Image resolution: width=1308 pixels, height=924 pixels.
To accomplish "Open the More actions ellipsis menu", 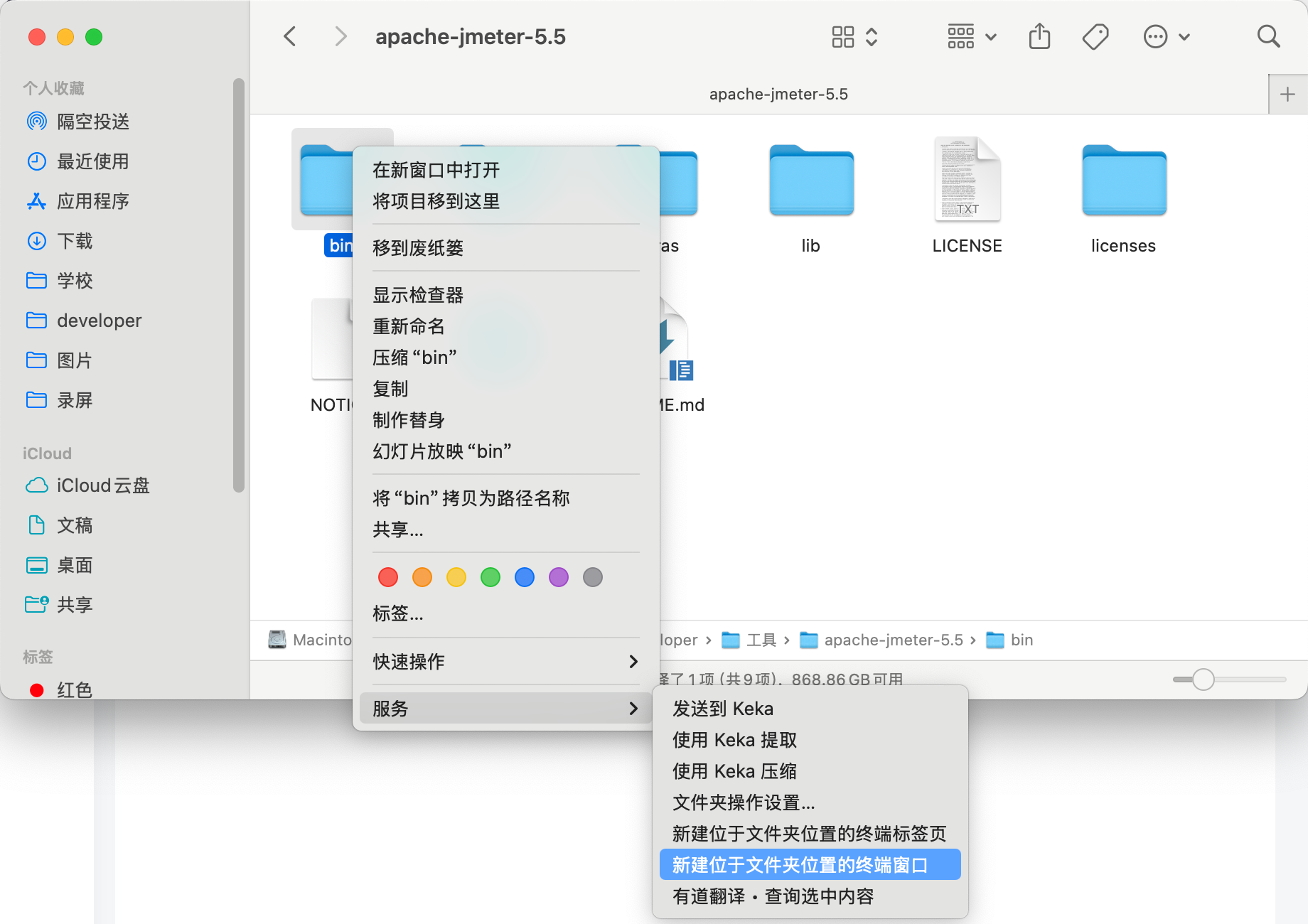I will (x=1166, y=36).
